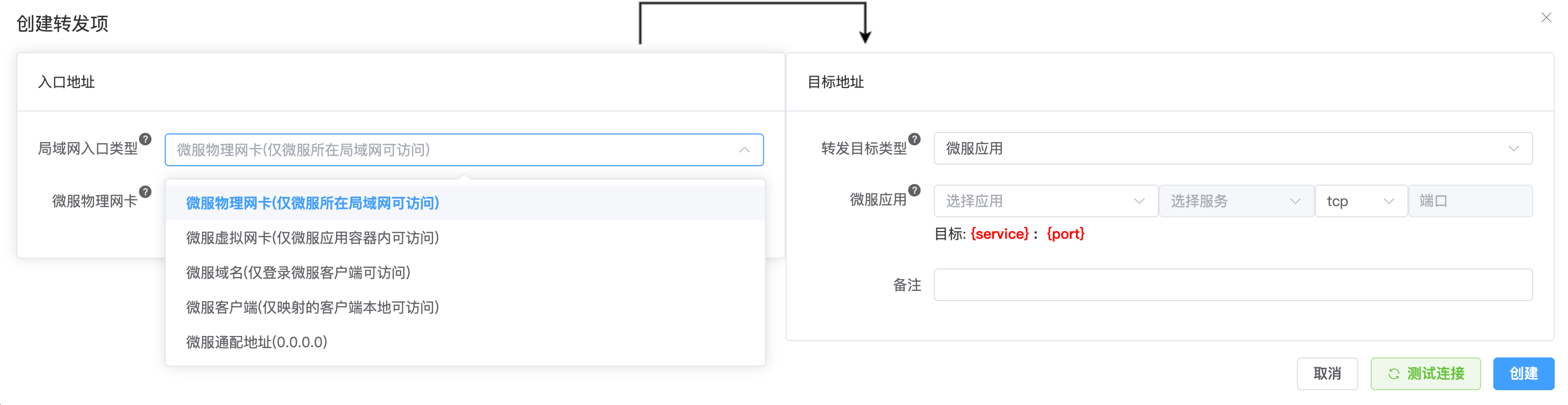The height and width of the screenshot is (405, 1568).
Task: Click help icon beside 微服物理网卡 label
Action: pos(145,192)
